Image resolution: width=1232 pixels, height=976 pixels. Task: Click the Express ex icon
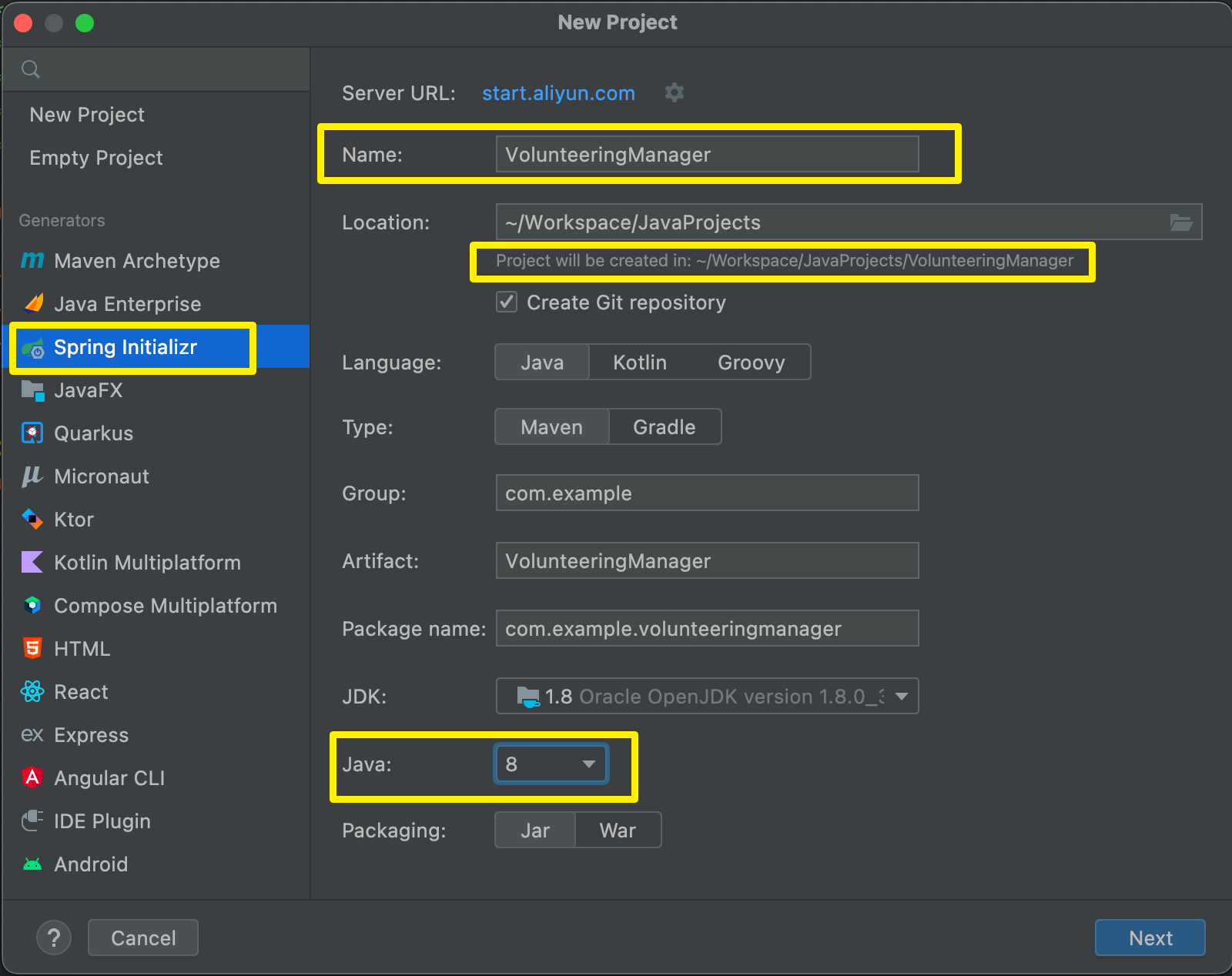point(32,735)
